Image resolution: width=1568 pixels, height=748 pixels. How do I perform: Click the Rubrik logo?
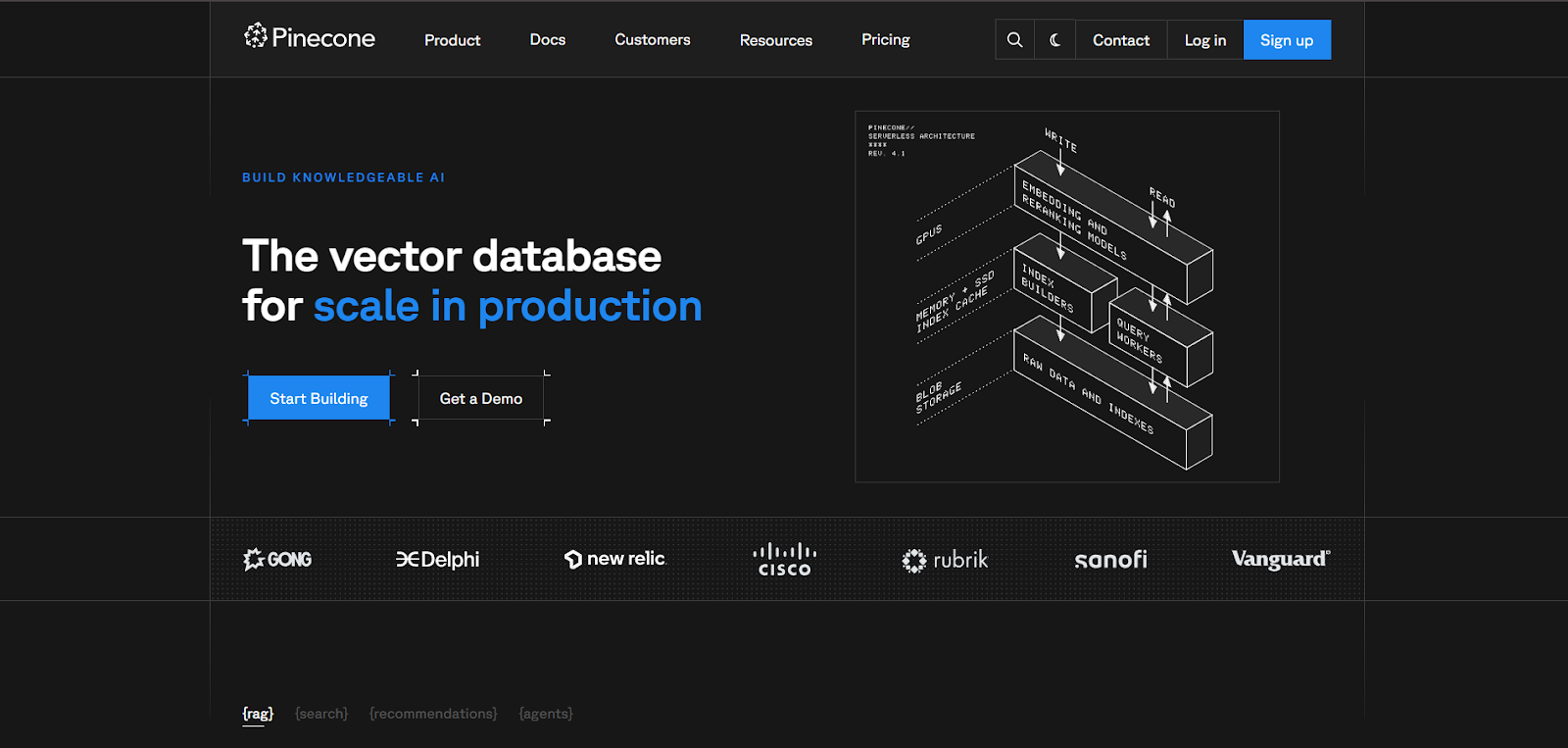click(x=945, y=560)
